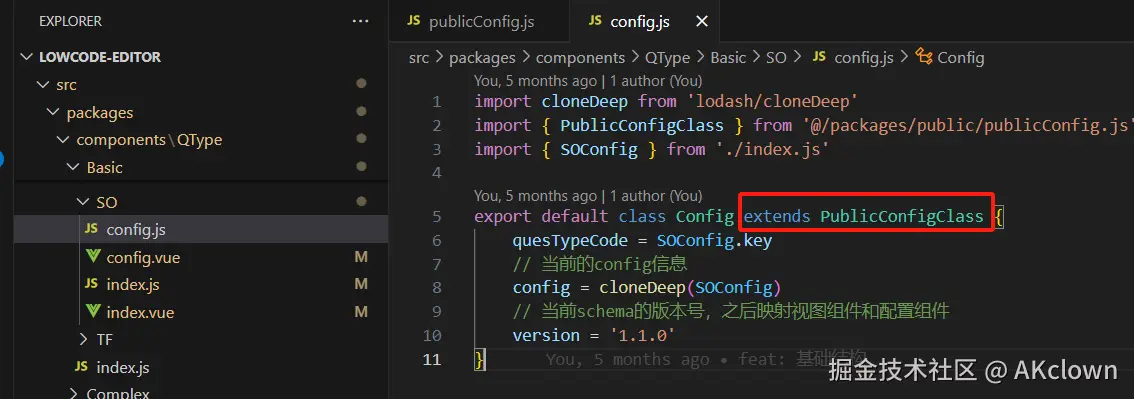The width and height of the screenshot is (1134, 399).
Task: Click line number 1 in the gutter
Action: pyautogui.click(x=436, y=102)
